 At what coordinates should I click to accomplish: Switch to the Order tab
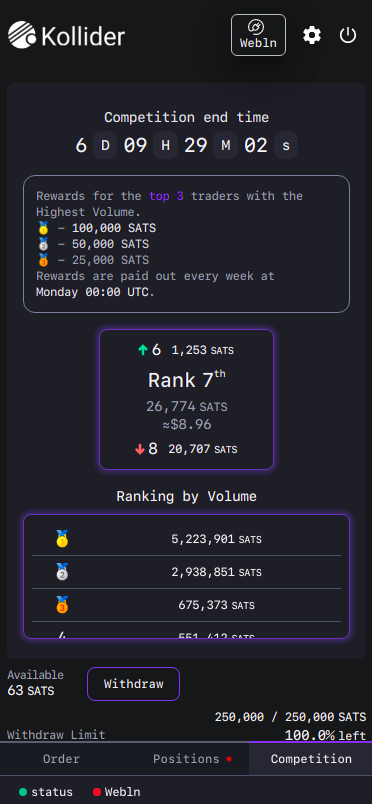[x=62, y=759]
